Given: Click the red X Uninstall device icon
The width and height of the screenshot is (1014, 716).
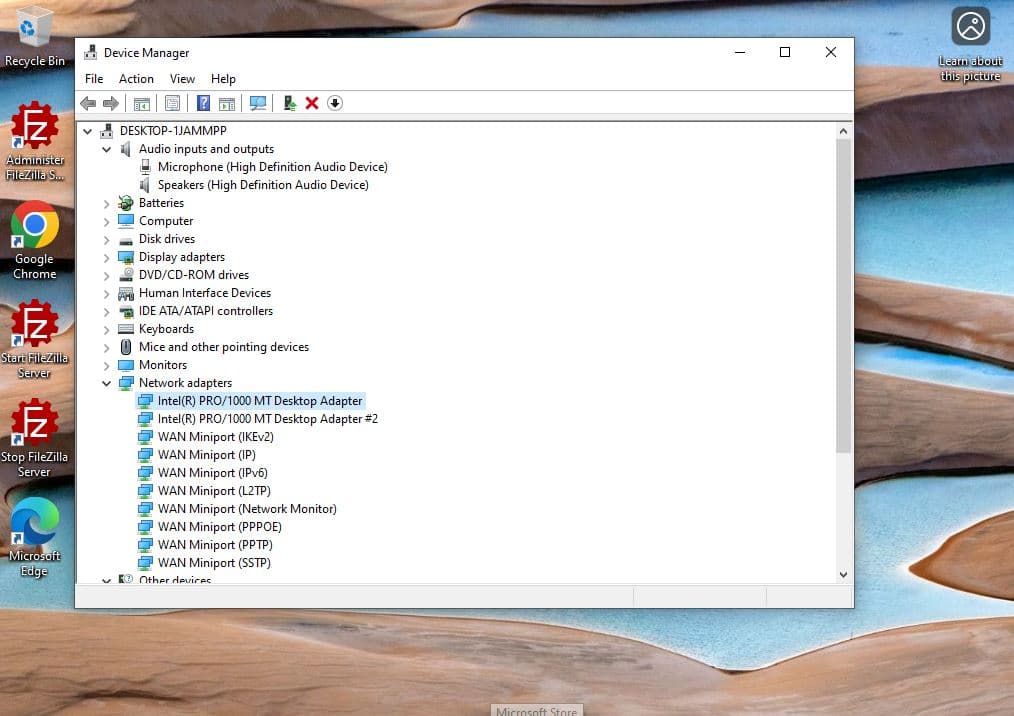Looking at the screenshot, I should pyautogui.click(x=312, y=103).
